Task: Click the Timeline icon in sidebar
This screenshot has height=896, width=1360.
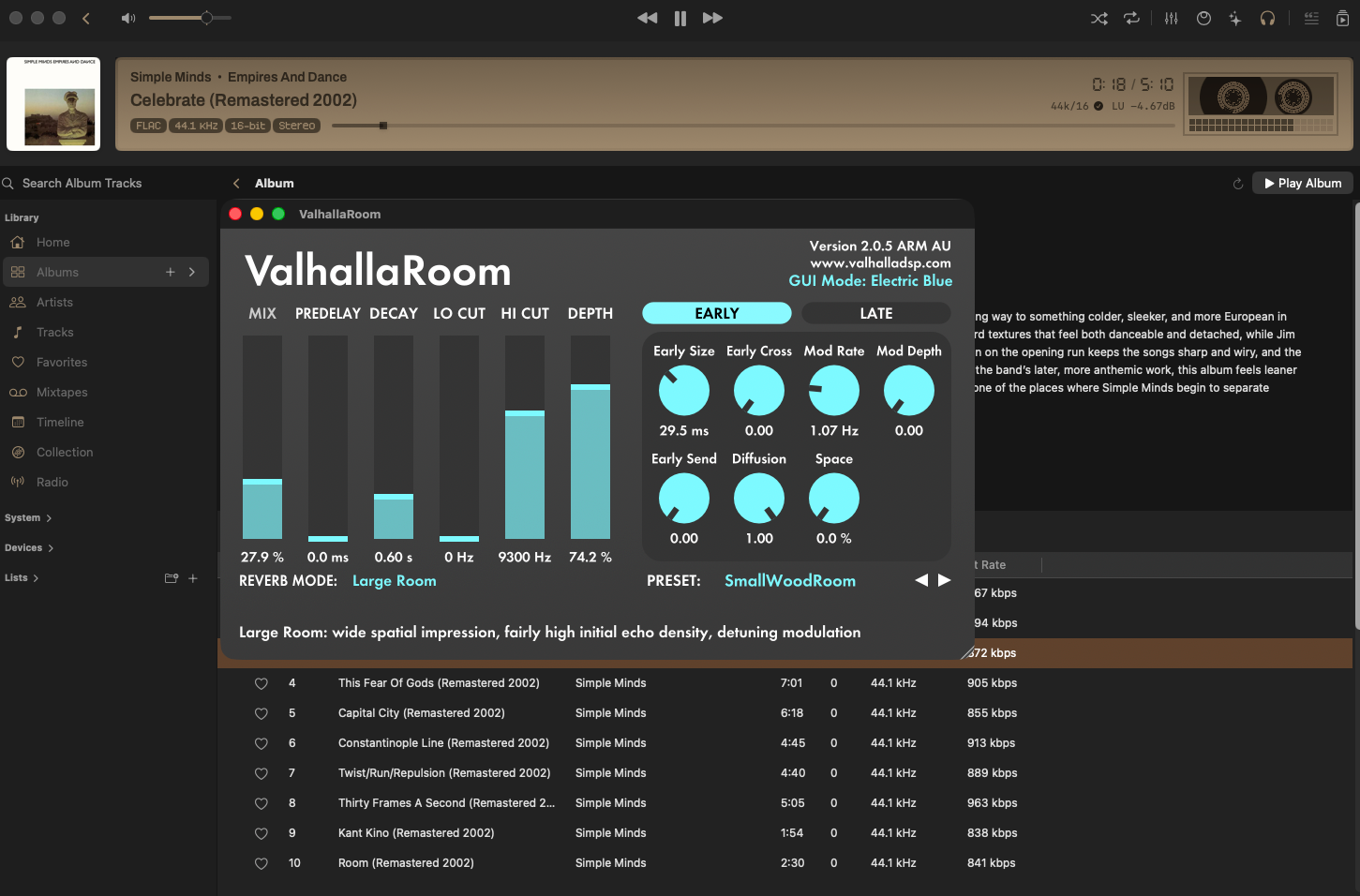Action: (x=18, y=423)
